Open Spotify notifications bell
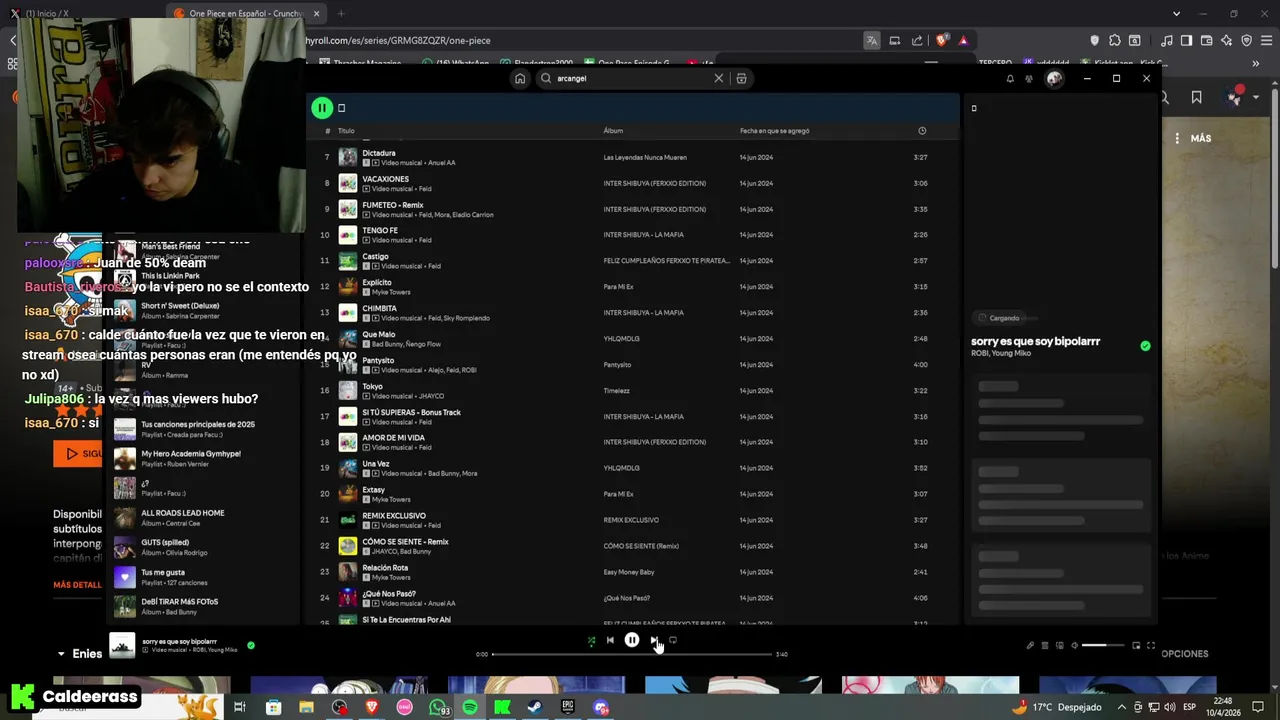The image size is (1280, 720). click(1010, 78)
